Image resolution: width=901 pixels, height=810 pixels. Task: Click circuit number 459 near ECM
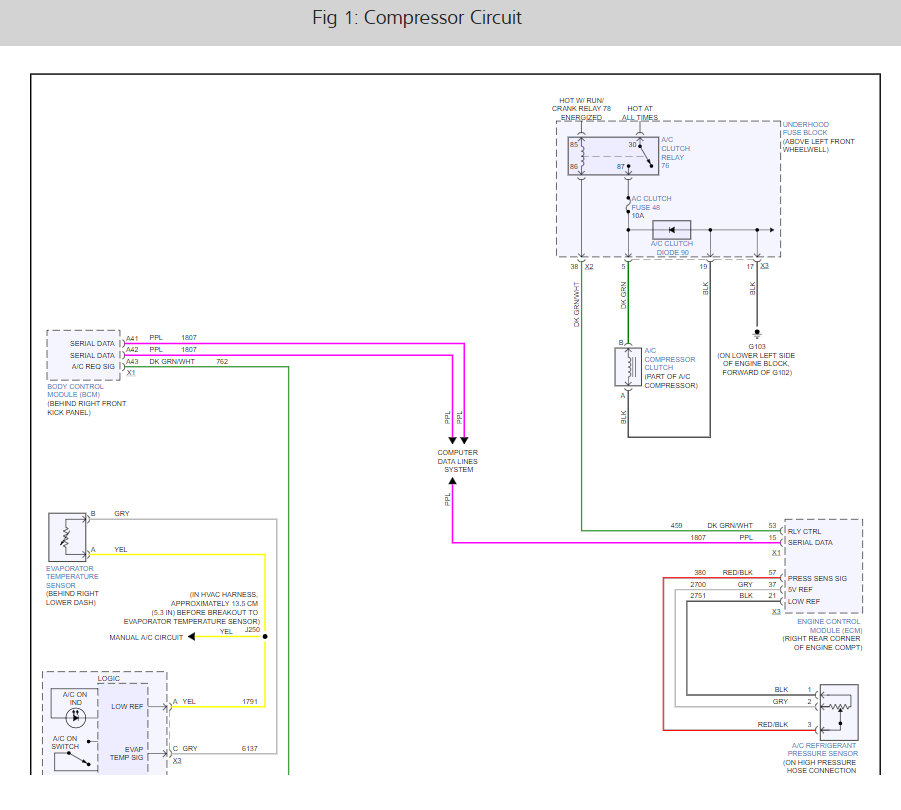pos(676,526)
